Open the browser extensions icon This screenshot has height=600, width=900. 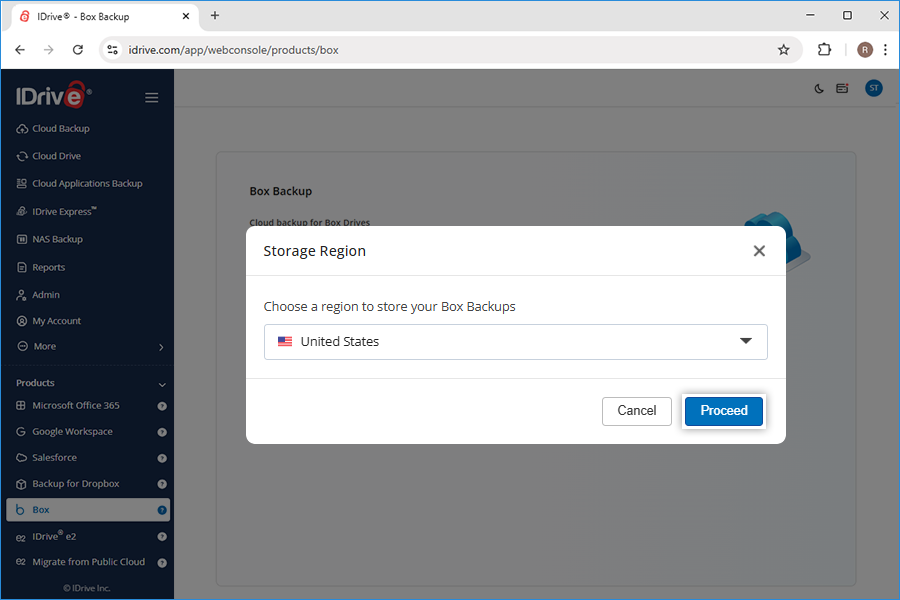click(x=824, y=50)
